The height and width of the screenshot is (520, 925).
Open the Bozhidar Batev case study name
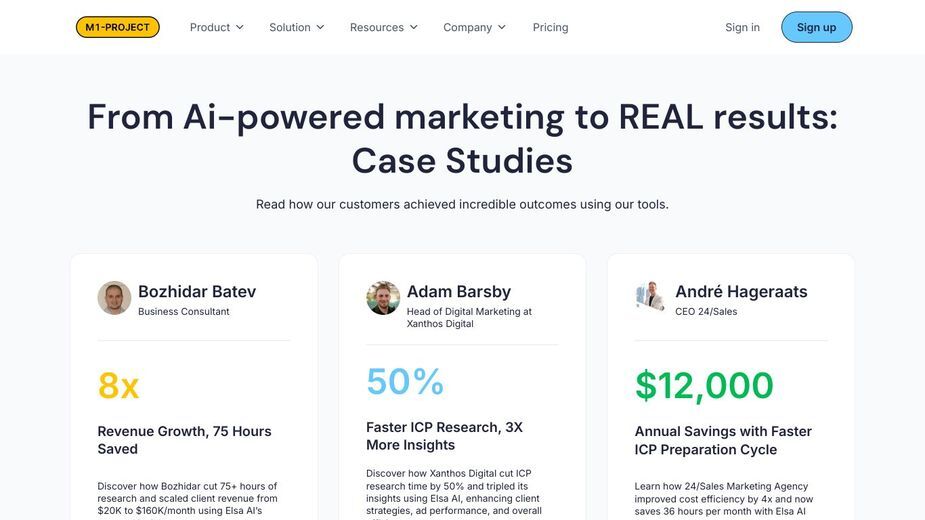coord(197,292)
